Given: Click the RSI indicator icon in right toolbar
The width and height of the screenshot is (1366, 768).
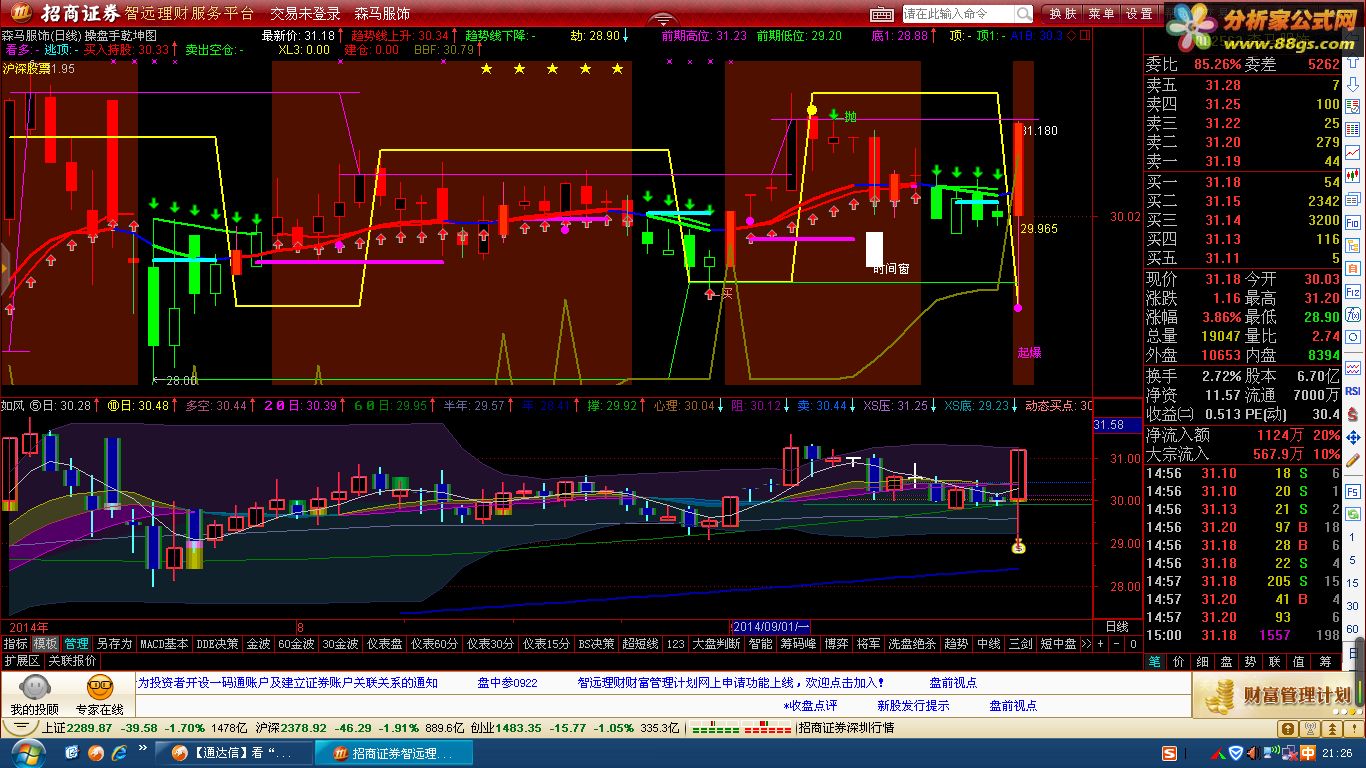Looking at the screenshot, I should pos(1353,390).
